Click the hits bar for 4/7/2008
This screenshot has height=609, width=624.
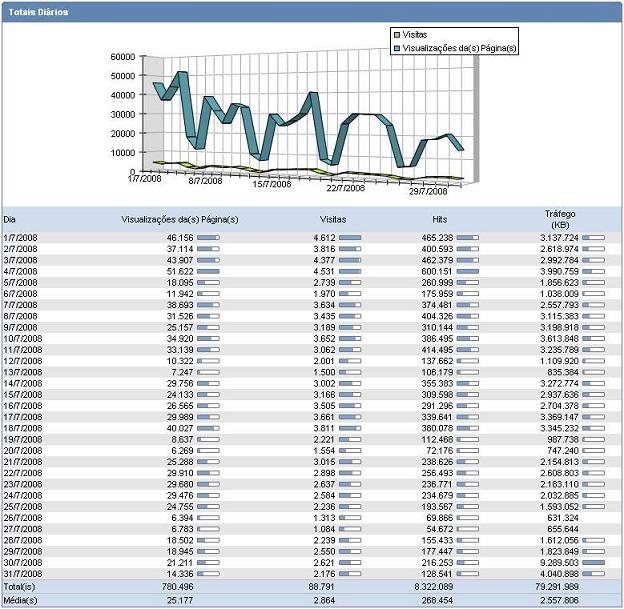[x=467, y=270]
